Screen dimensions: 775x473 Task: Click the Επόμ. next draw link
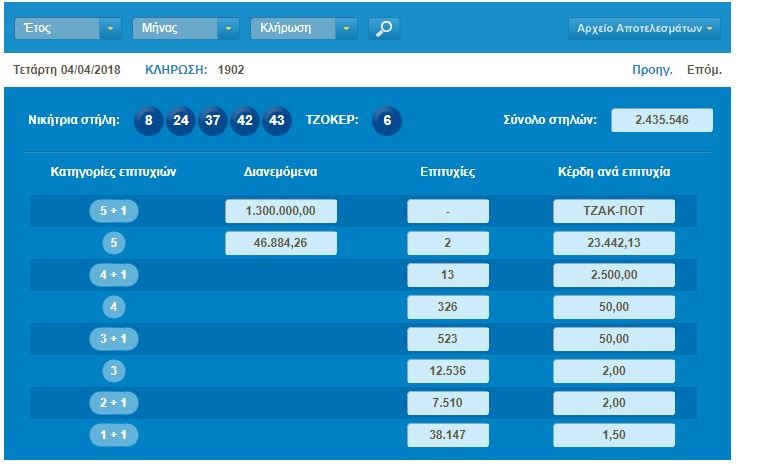click(704, 70)
